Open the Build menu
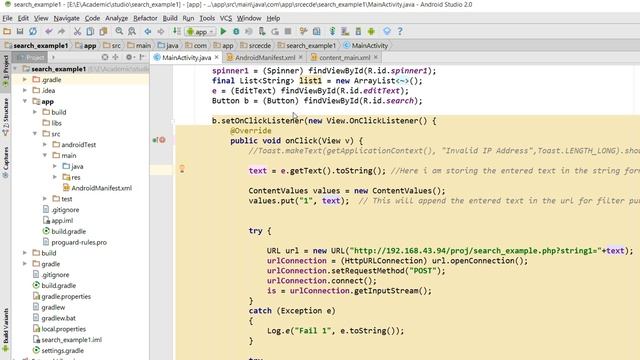This screenshot has width=640, height=360. coord(170,18)
